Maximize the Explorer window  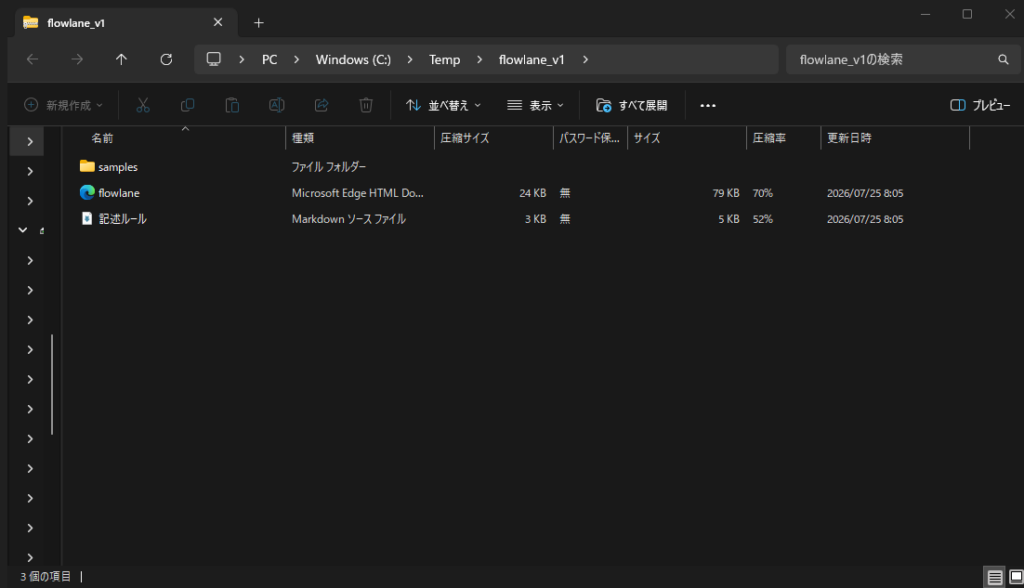coord(967,14)
